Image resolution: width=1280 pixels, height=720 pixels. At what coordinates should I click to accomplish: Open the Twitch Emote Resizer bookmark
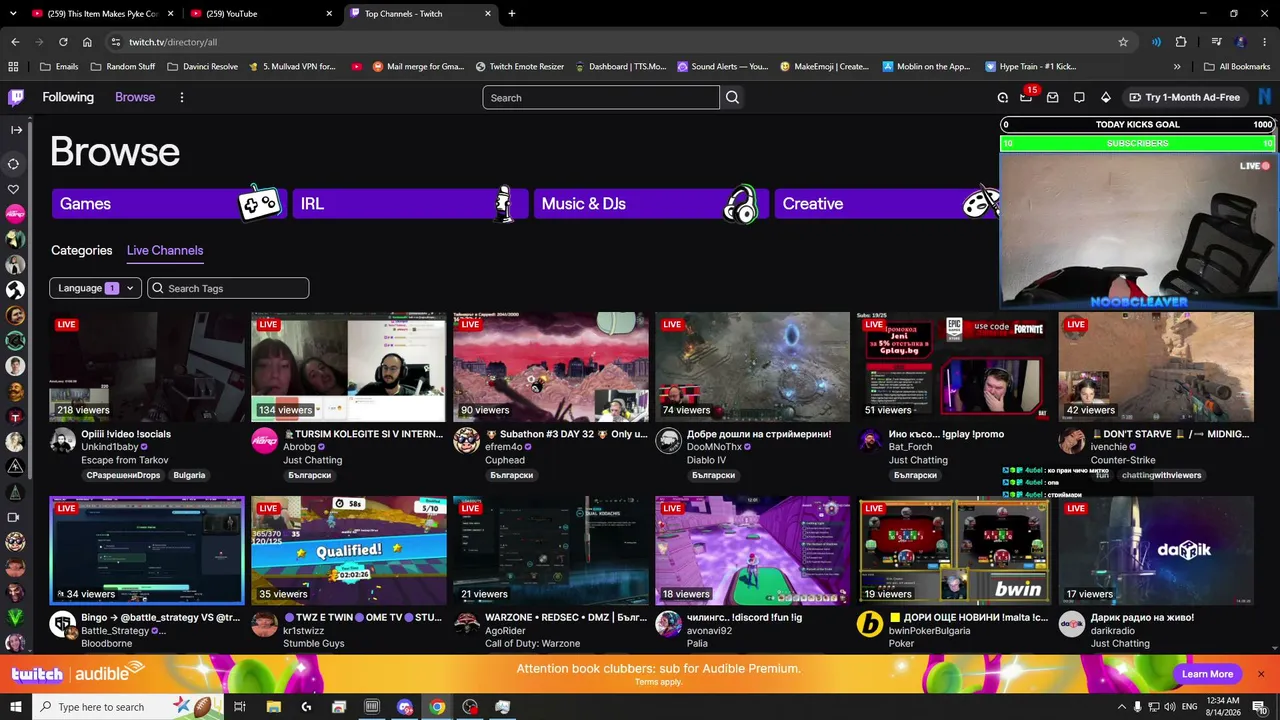[x=520, y=67]
